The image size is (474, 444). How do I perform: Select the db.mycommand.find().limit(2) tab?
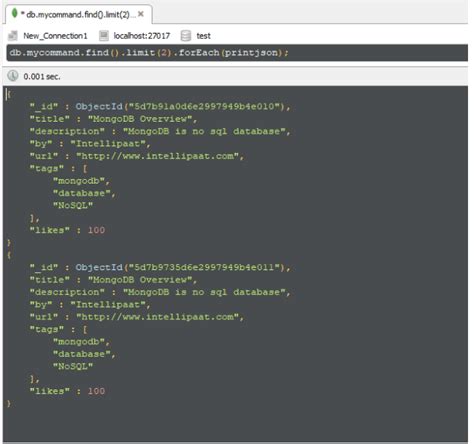point(79,14)
